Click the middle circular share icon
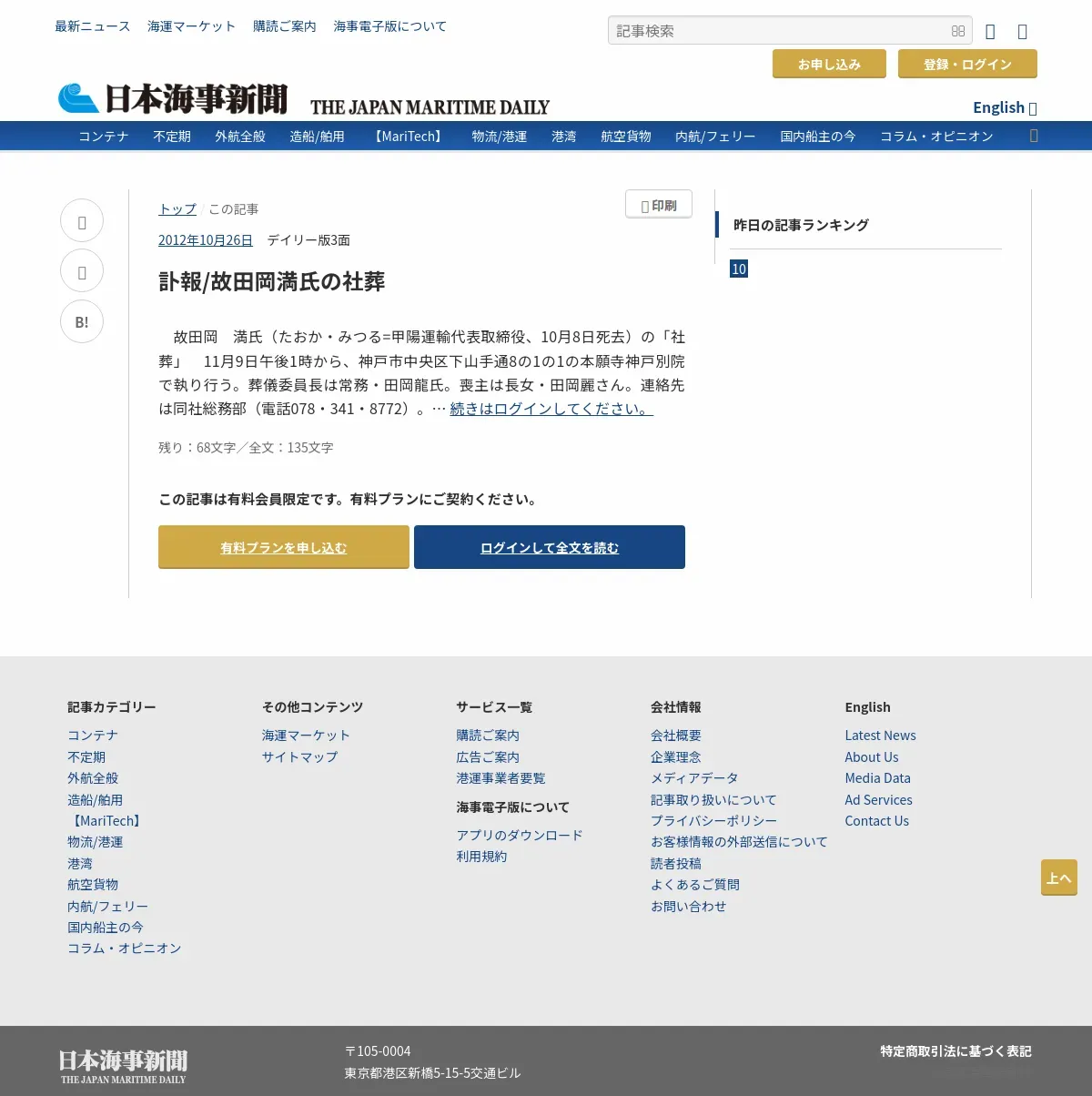The width and height of the screenshot is (1092, 1096). pyautogui.click(x=82, y=271)
